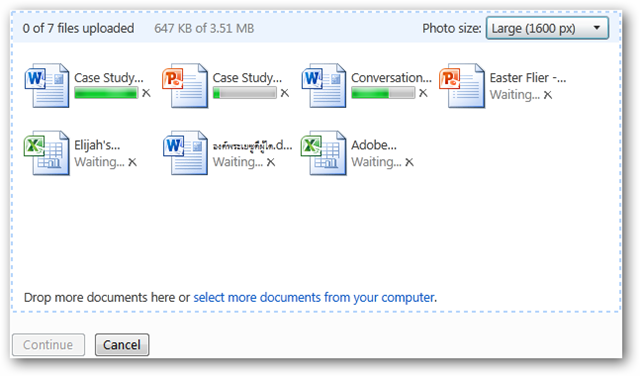Click the PowerPoint icon for Easter Flier file
The width and height of the screenshot is (640, 376).
click(462, 85)
